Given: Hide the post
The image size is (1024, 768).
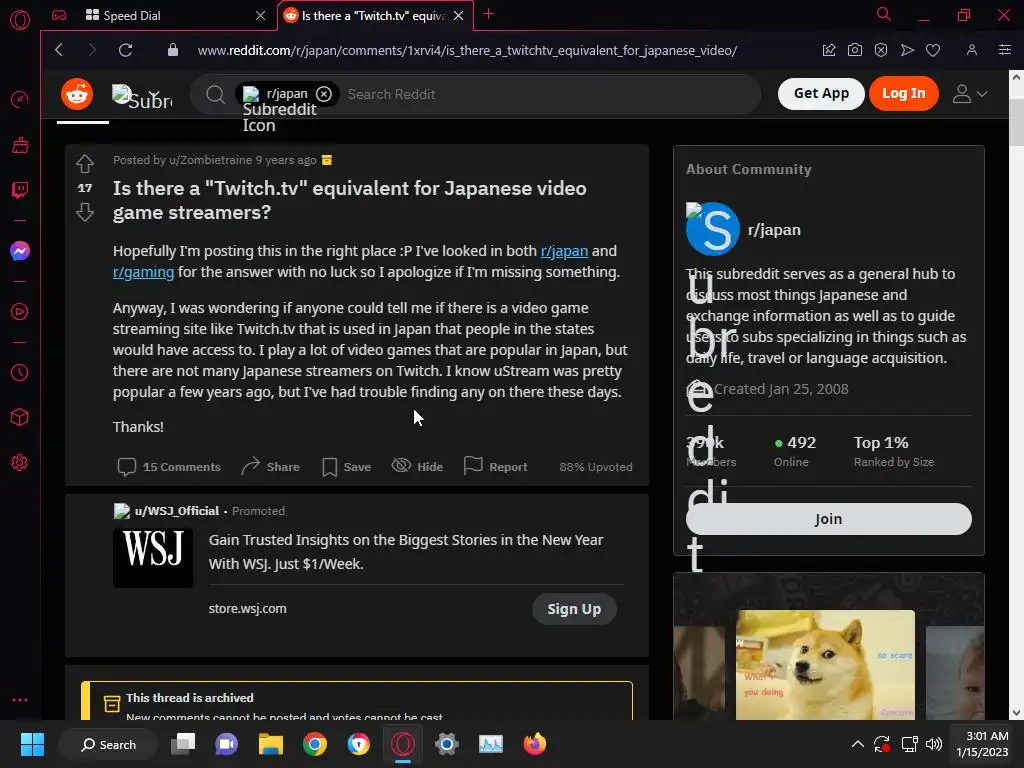Looking at the screenshot, I should coord(417,466).
